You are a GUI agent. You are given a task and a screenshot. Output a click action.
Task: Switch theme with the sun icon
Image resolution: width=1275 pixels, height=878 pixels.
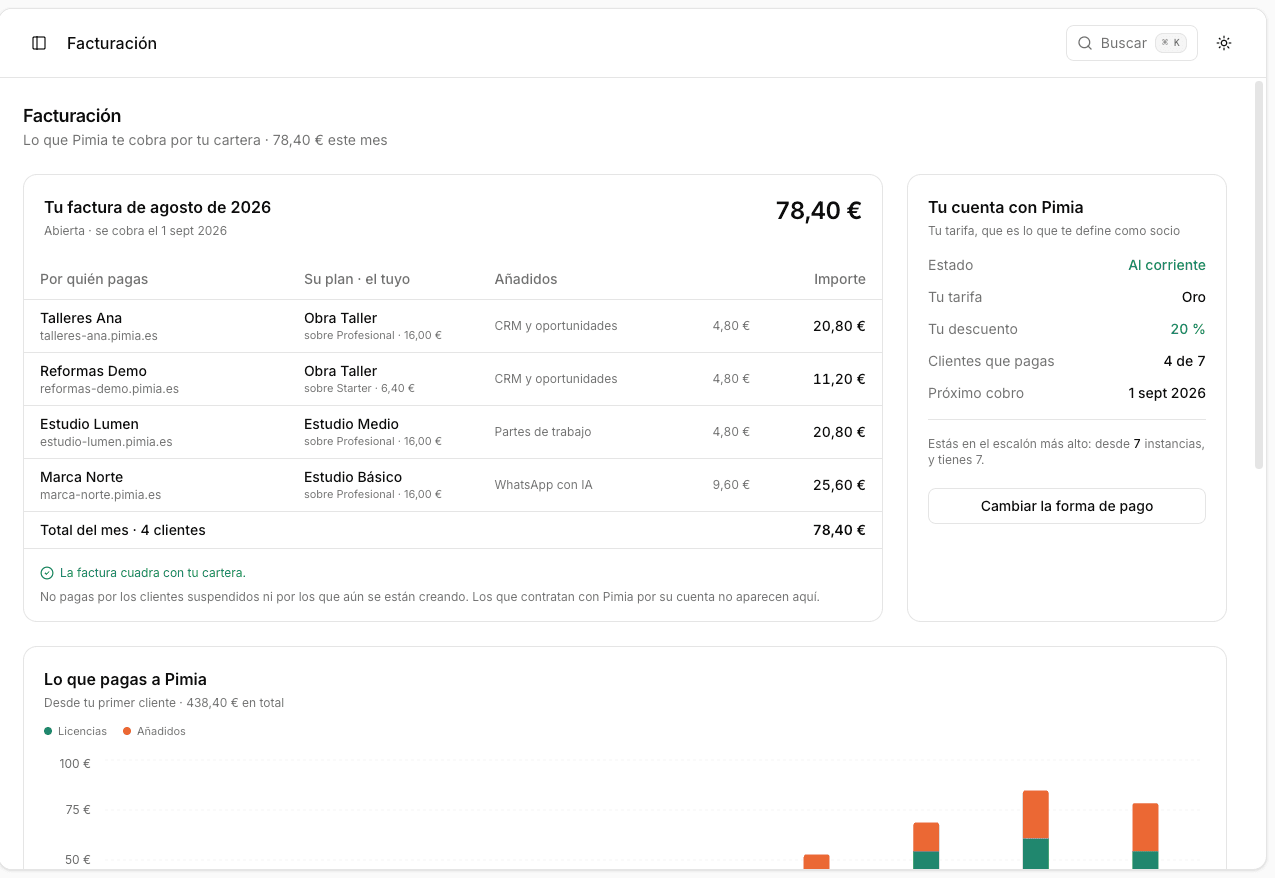(1224, 43)
